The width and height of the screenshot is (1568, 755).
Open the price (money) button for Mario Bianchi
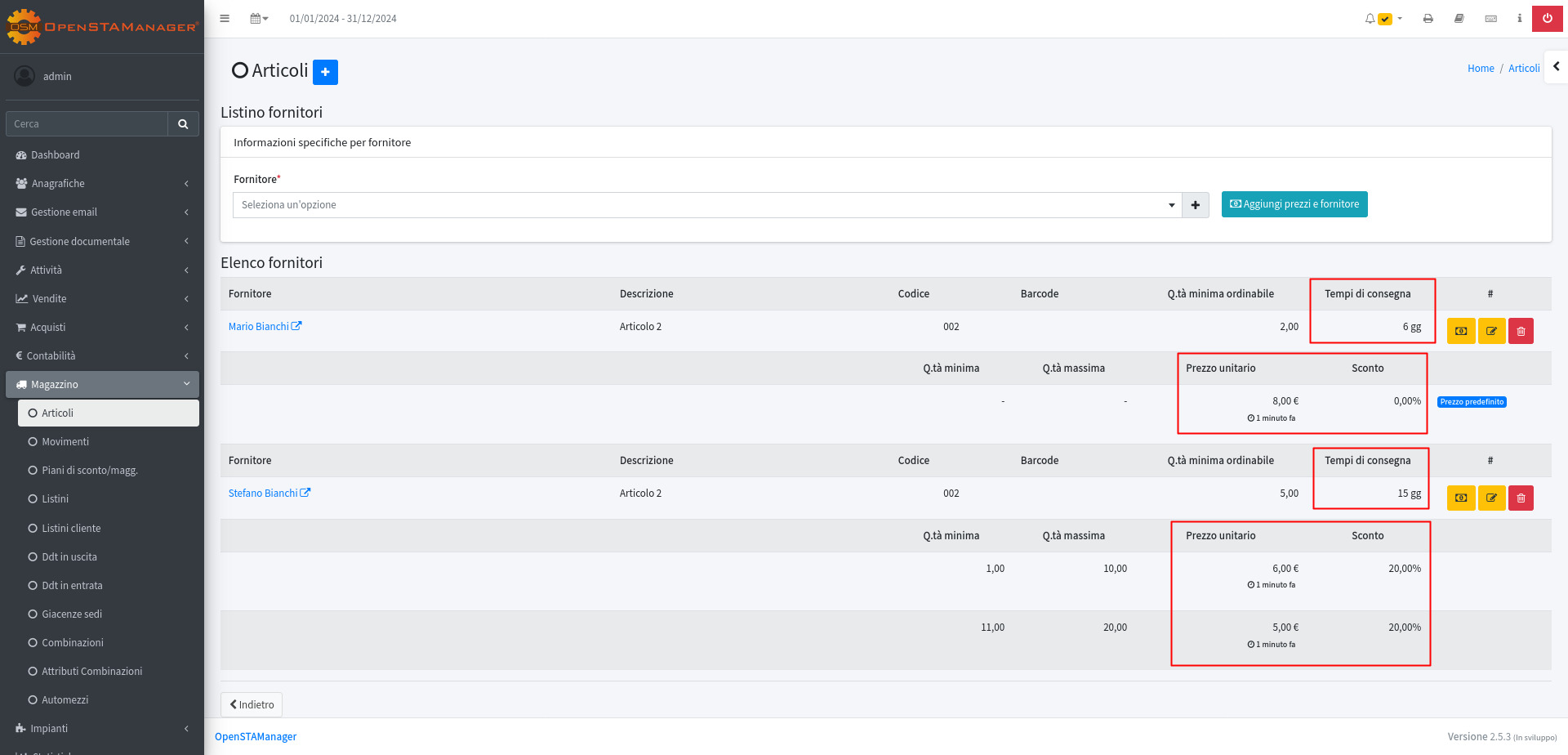(1461, 331)
